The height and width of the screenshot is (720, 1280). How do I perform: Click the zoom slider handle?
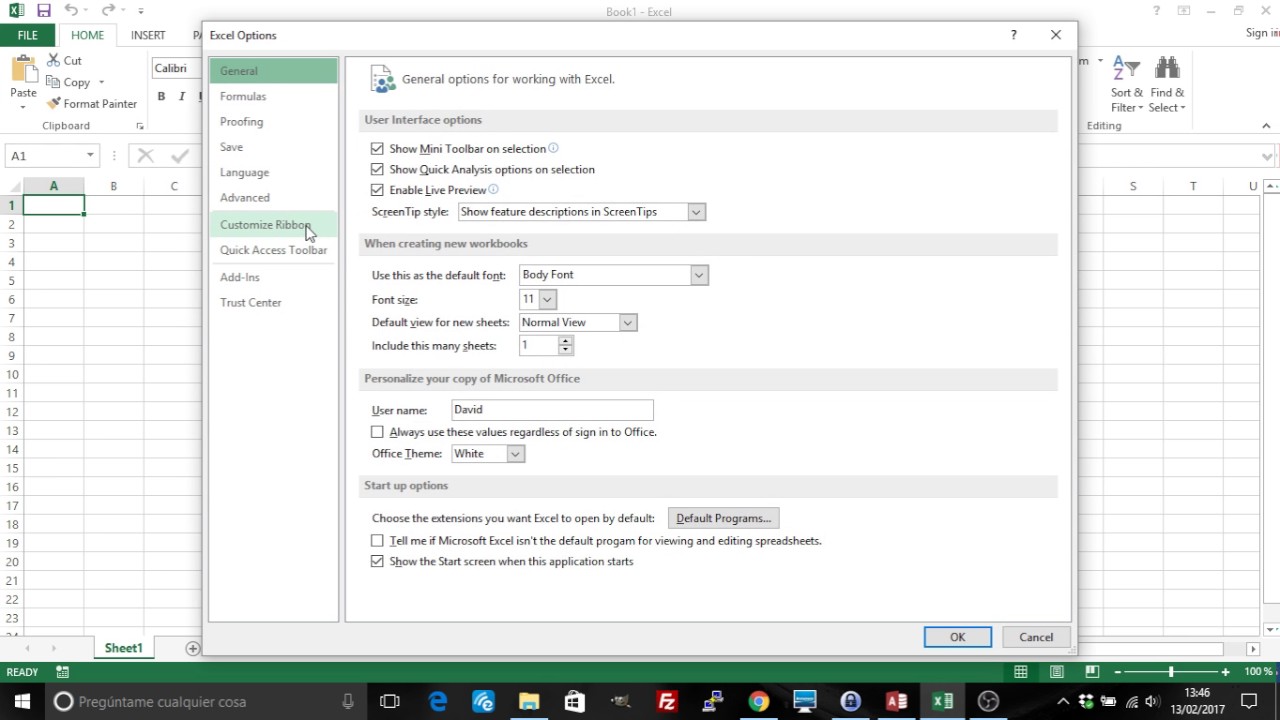(1171, 672)
